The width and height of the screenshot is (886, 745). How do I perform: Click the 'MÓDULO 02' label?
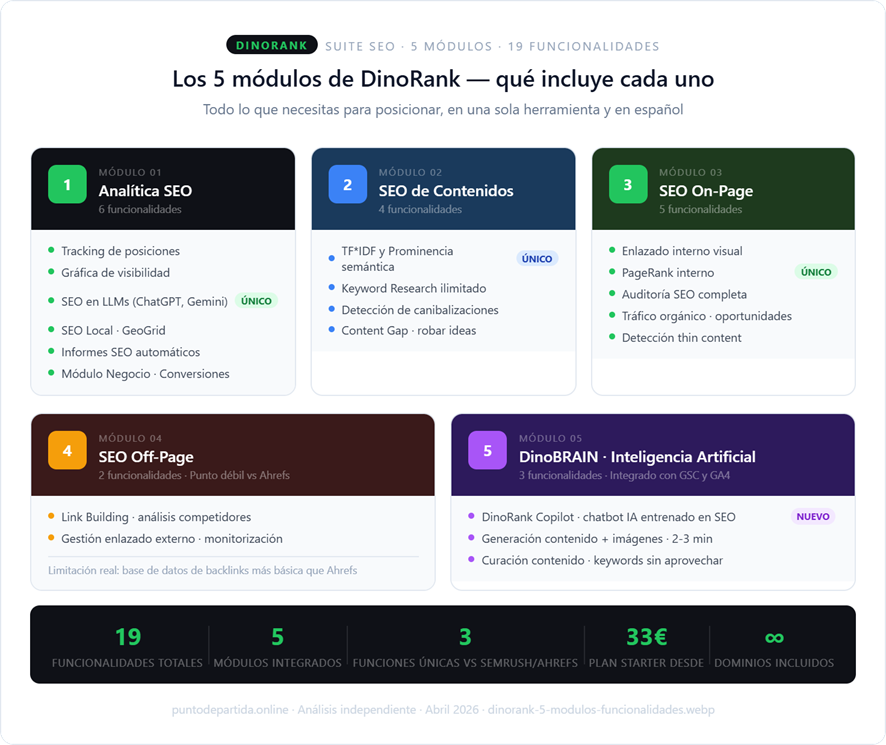click(410, 172)
